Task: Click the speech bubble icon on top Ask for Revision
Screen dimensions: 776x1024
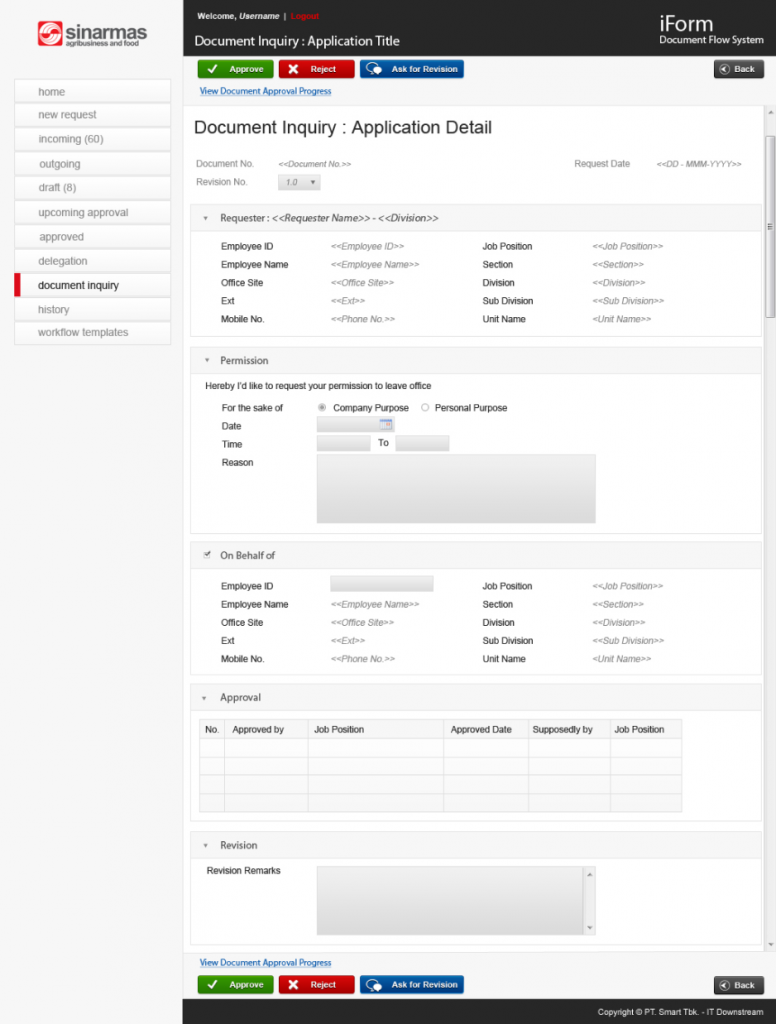Action: coord(374,69)
